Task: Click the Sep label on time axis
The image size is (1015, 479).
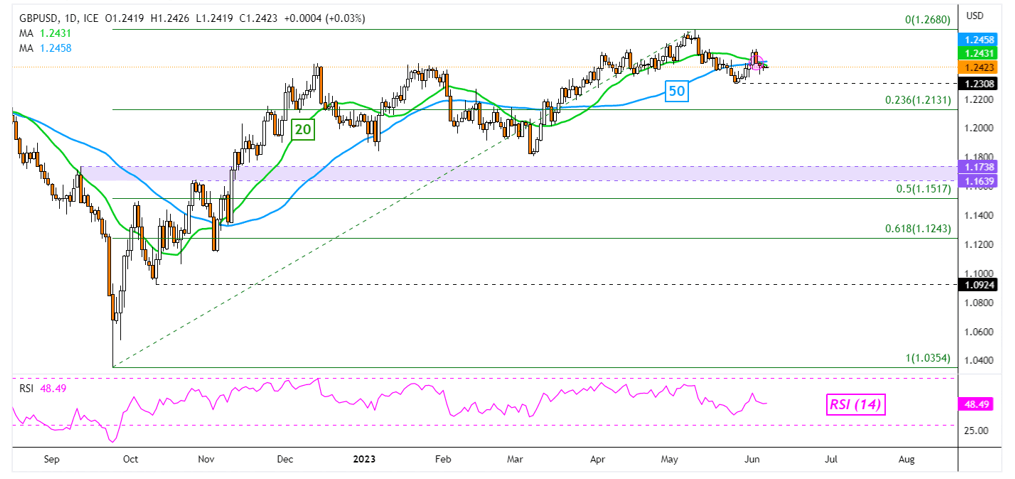Action: click(x=54, y=459)
